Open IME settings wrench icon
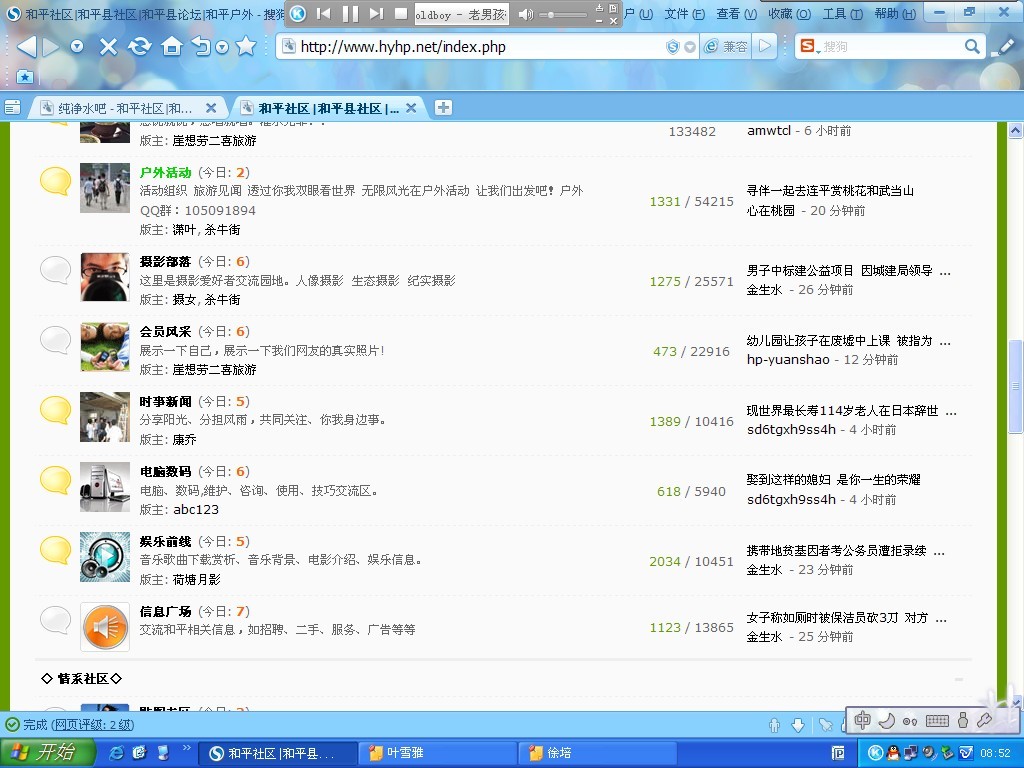 click(x=984, y=720)
